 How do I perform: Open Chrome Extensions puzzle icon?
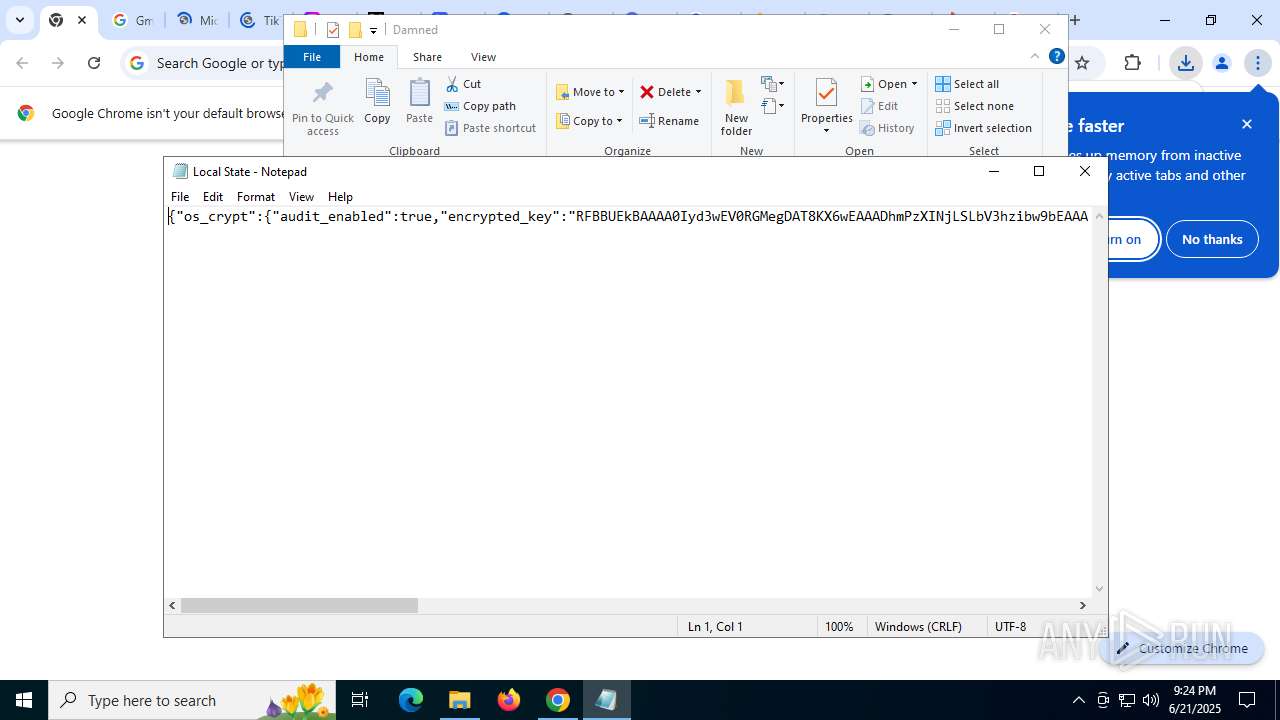1132,63
